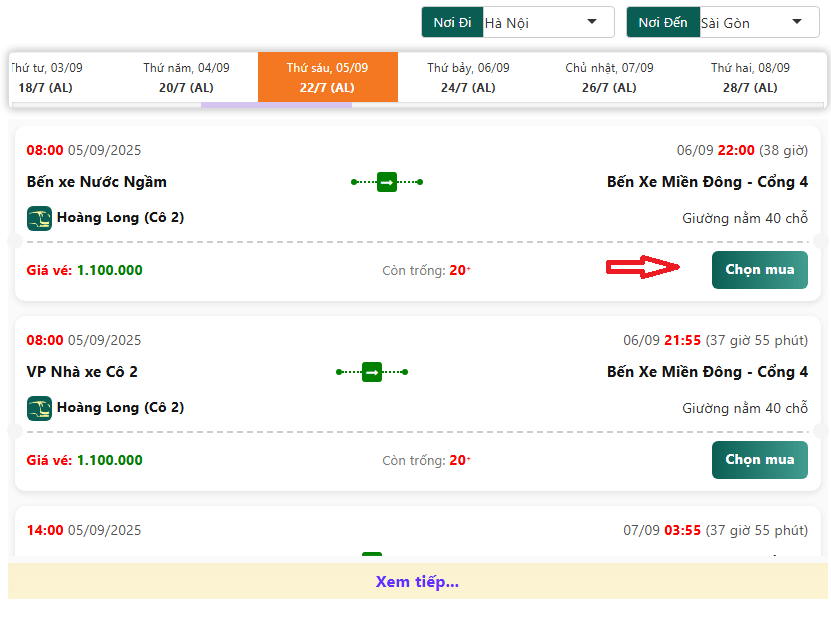Click the Xem tiếp... link to load more
This screenshot has width=831, height=621.
(x=417, y=582)
